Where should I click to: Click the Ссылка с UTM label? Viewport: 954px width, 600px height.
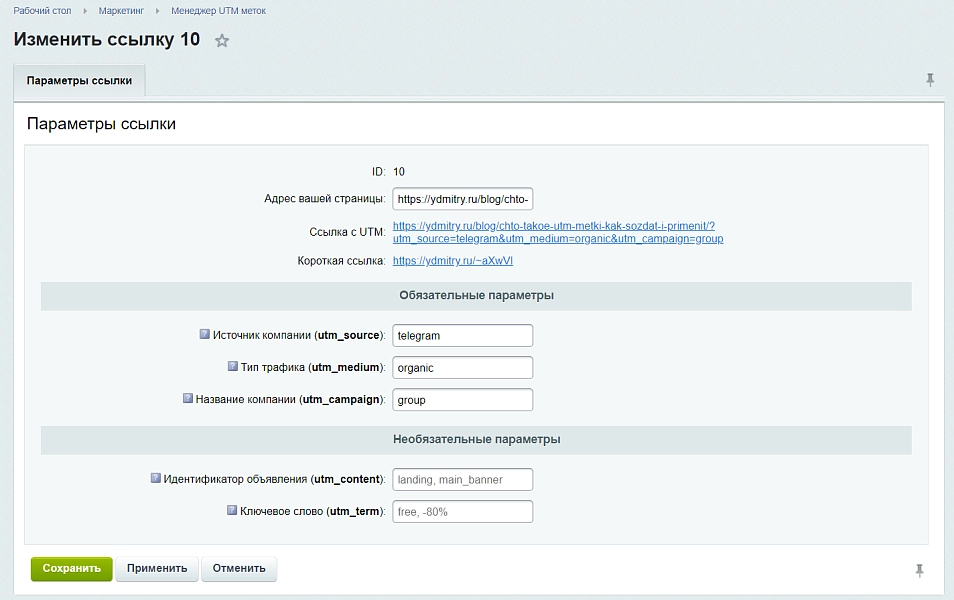(x=347, y=232)
